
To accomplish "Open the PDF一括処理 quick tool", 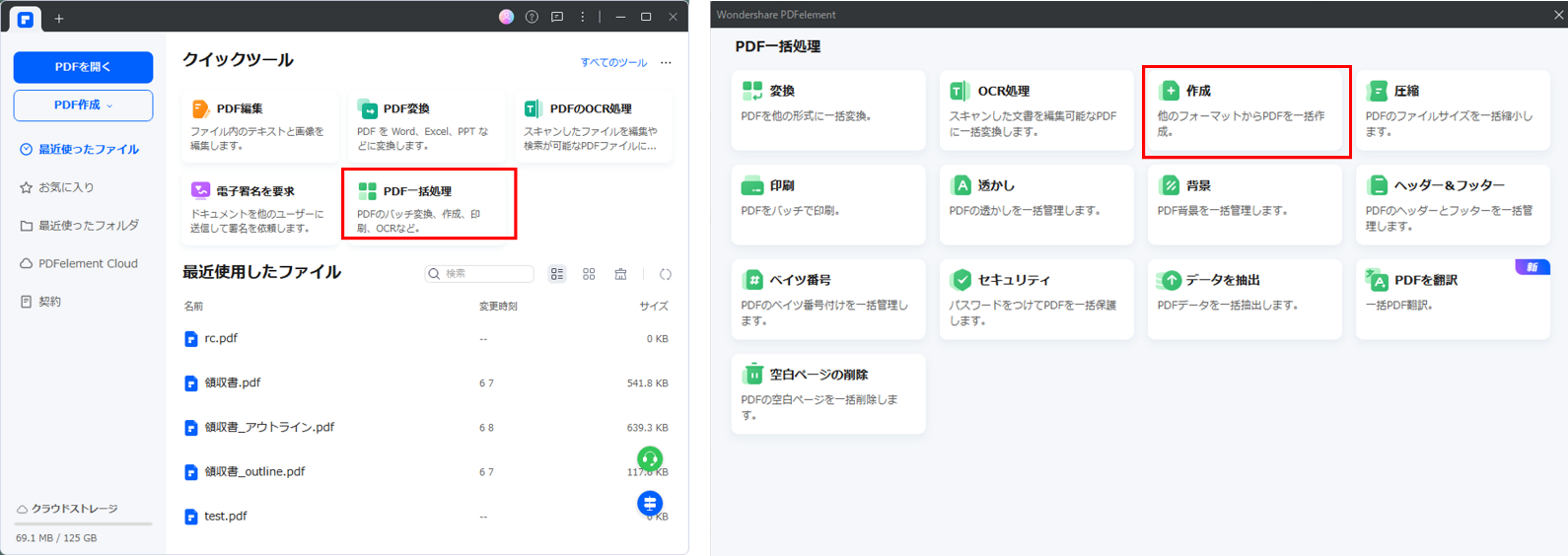I will 429,204.
